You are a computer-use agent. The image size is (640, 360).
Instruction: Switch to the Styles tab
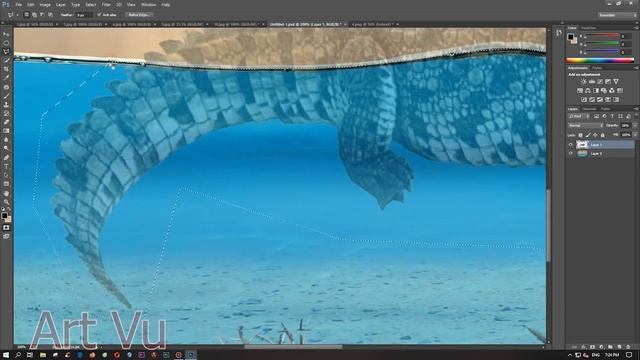597,68
